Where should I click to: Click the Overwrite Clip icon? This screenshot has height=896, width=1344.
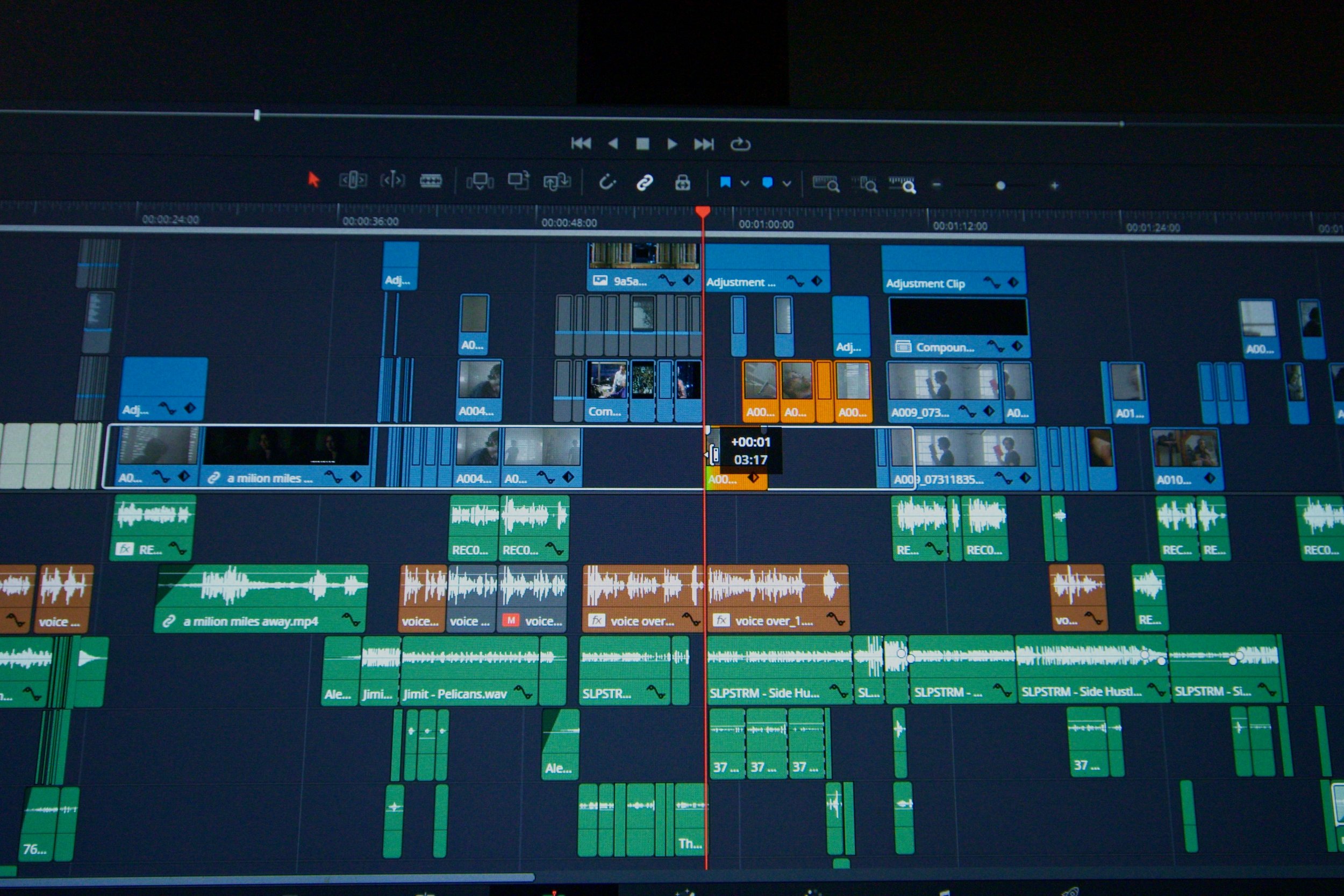(x=519, y=181)
